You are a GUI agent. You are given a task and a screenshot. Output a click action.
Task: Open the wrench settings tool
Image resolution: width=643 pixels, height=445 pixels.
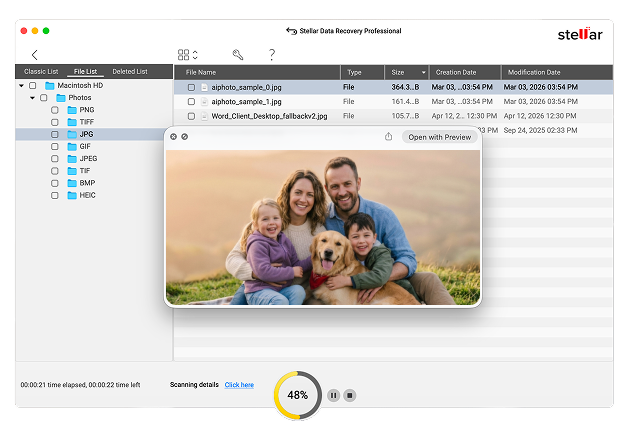click(238, 55)
